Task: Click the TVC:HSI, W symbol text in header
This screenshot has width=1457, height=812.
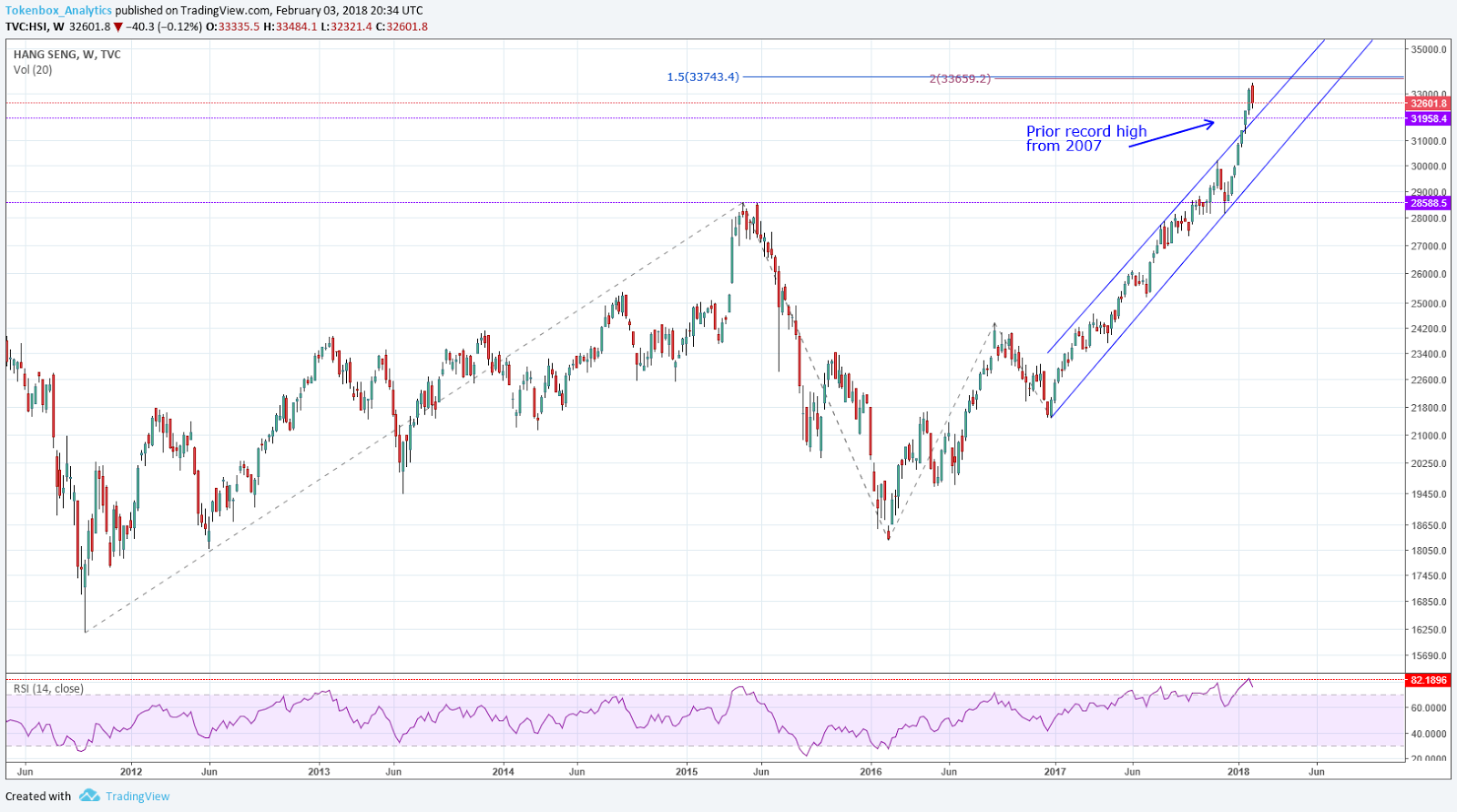Action: coord(35,26)
